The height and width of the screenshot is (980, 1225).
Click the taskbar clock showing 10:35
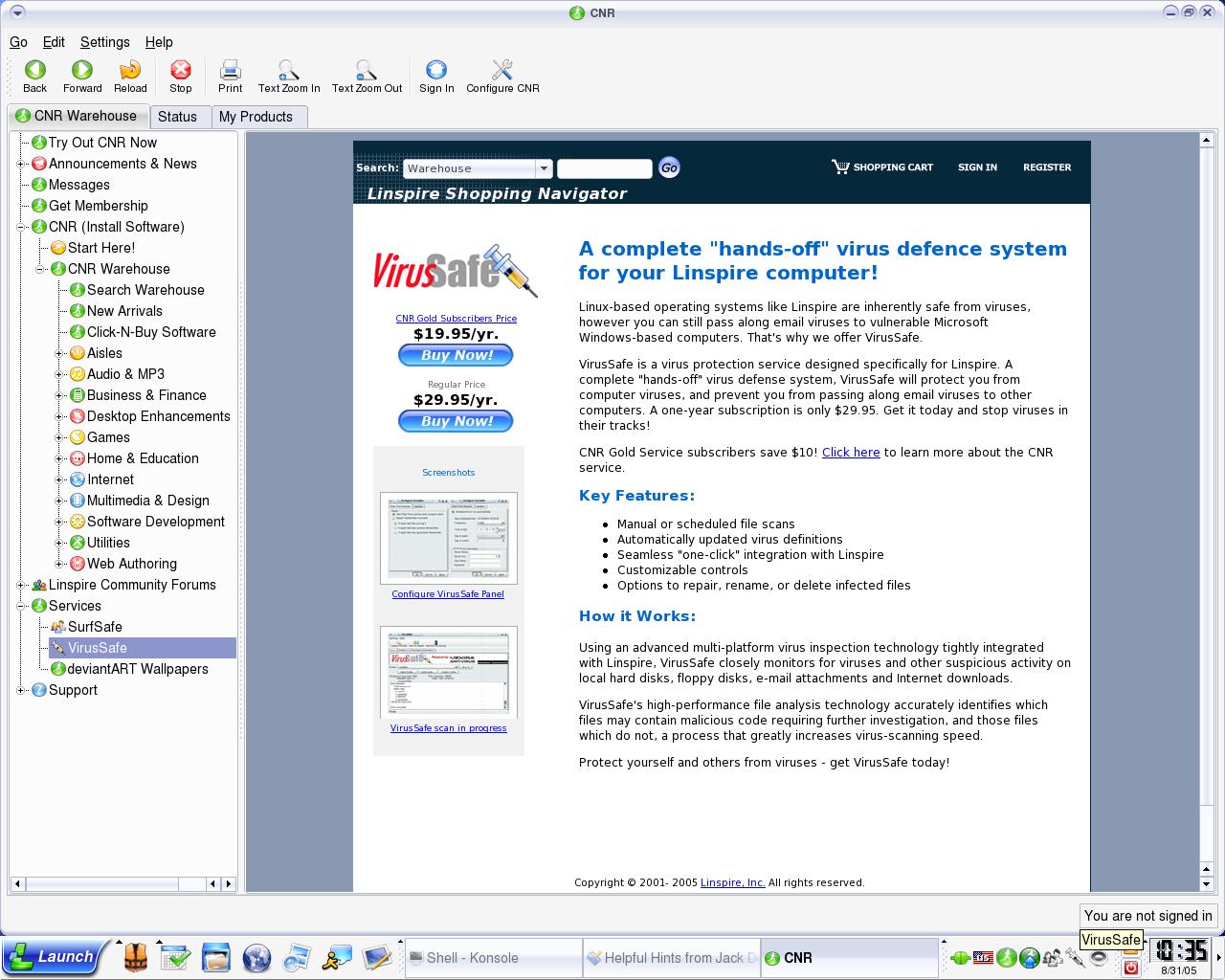[x=1179, y=950]
